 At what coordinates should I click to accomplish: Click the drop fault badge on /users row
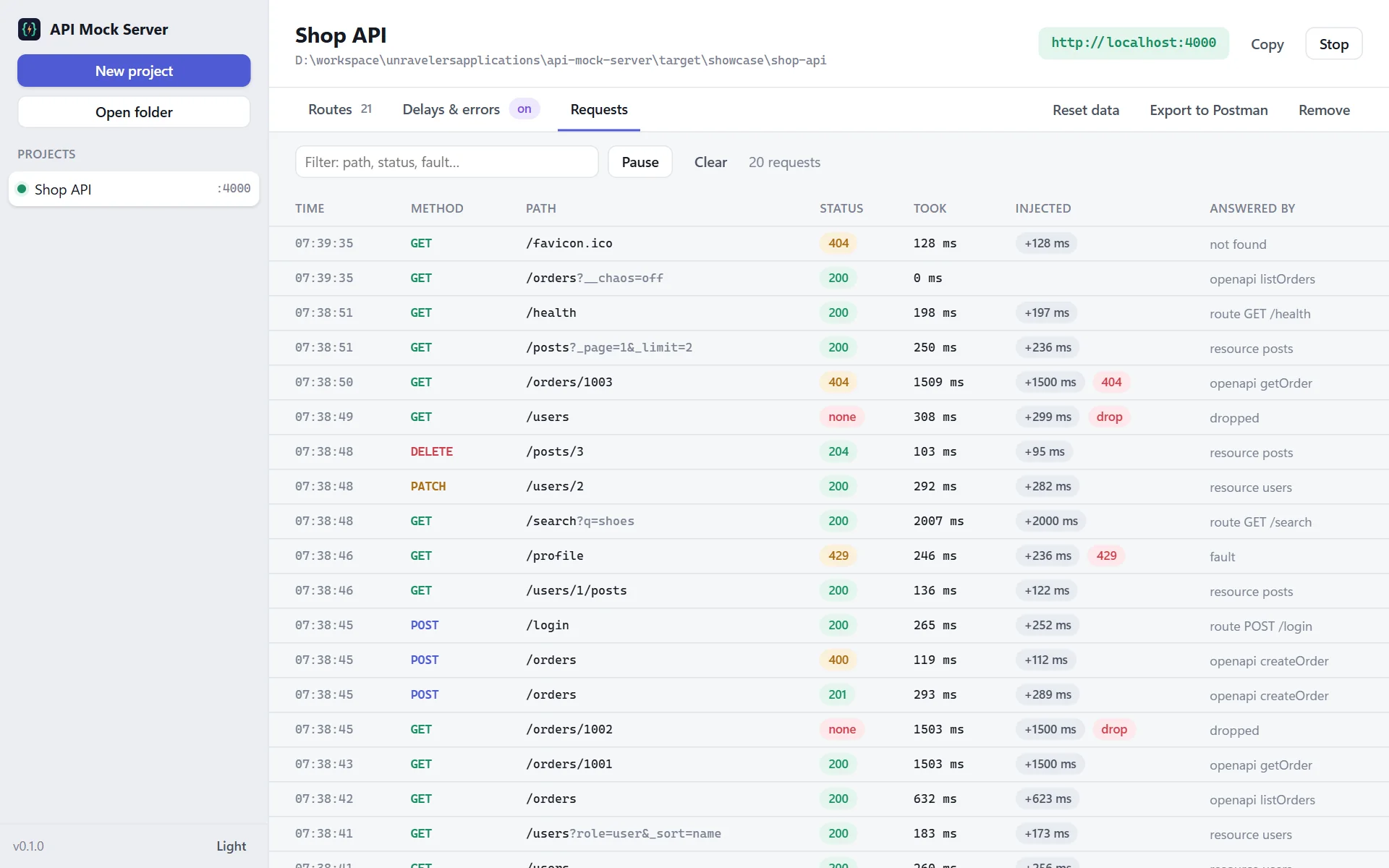pyautogui.click(x=1109, y=417)
